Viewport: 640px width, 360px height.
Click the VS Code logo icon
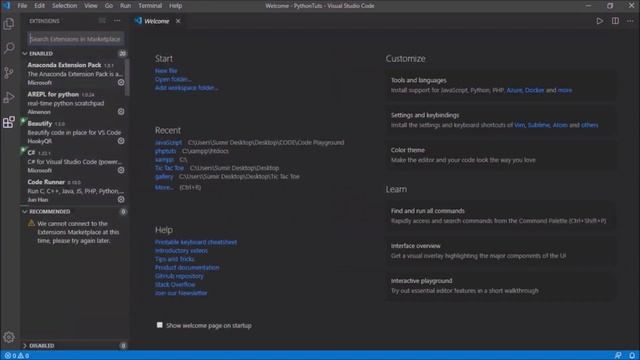pyautogui.click(x=6, y=6)
